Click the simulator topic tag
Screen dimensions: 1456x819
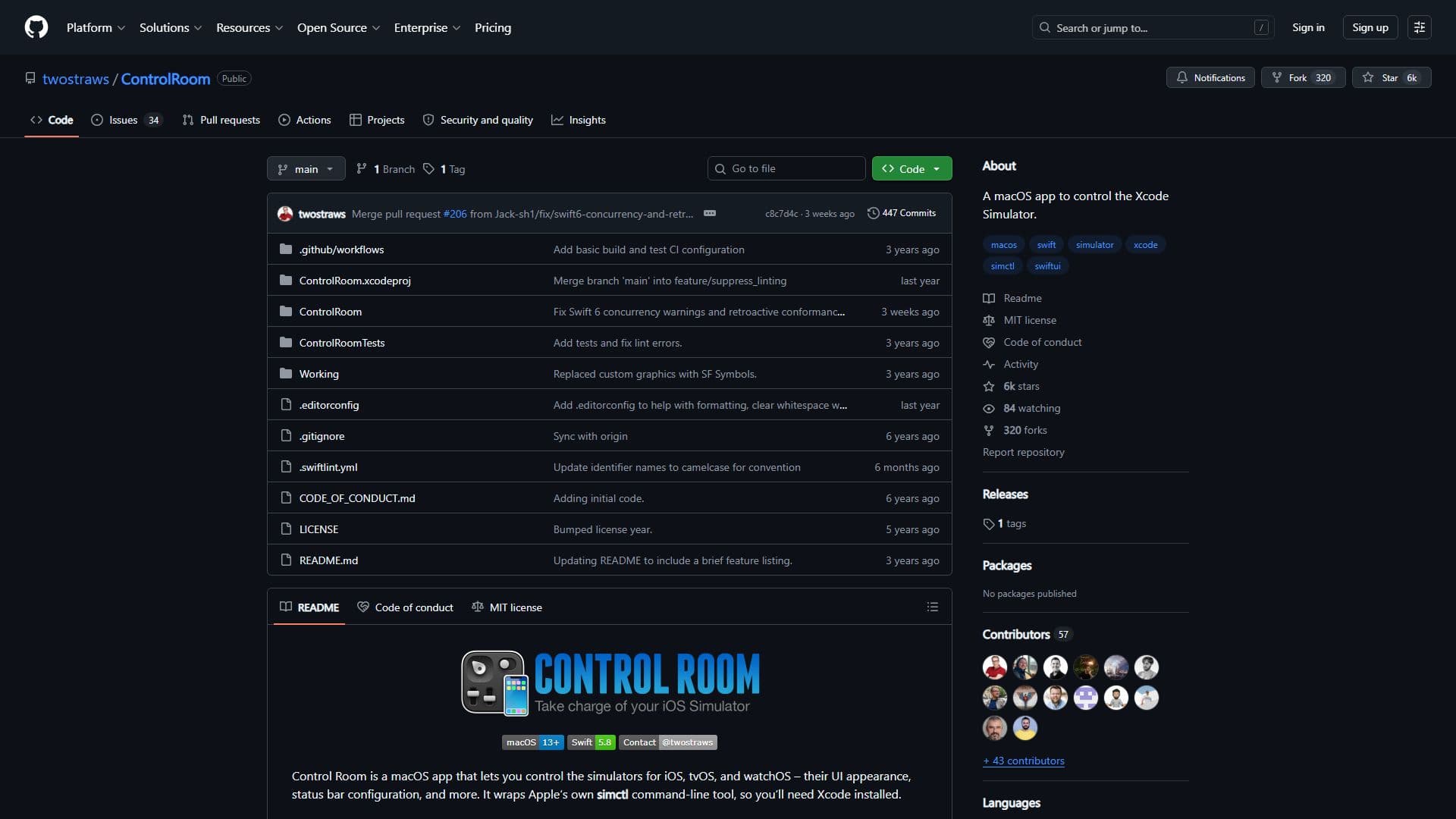coord(1094,244)
